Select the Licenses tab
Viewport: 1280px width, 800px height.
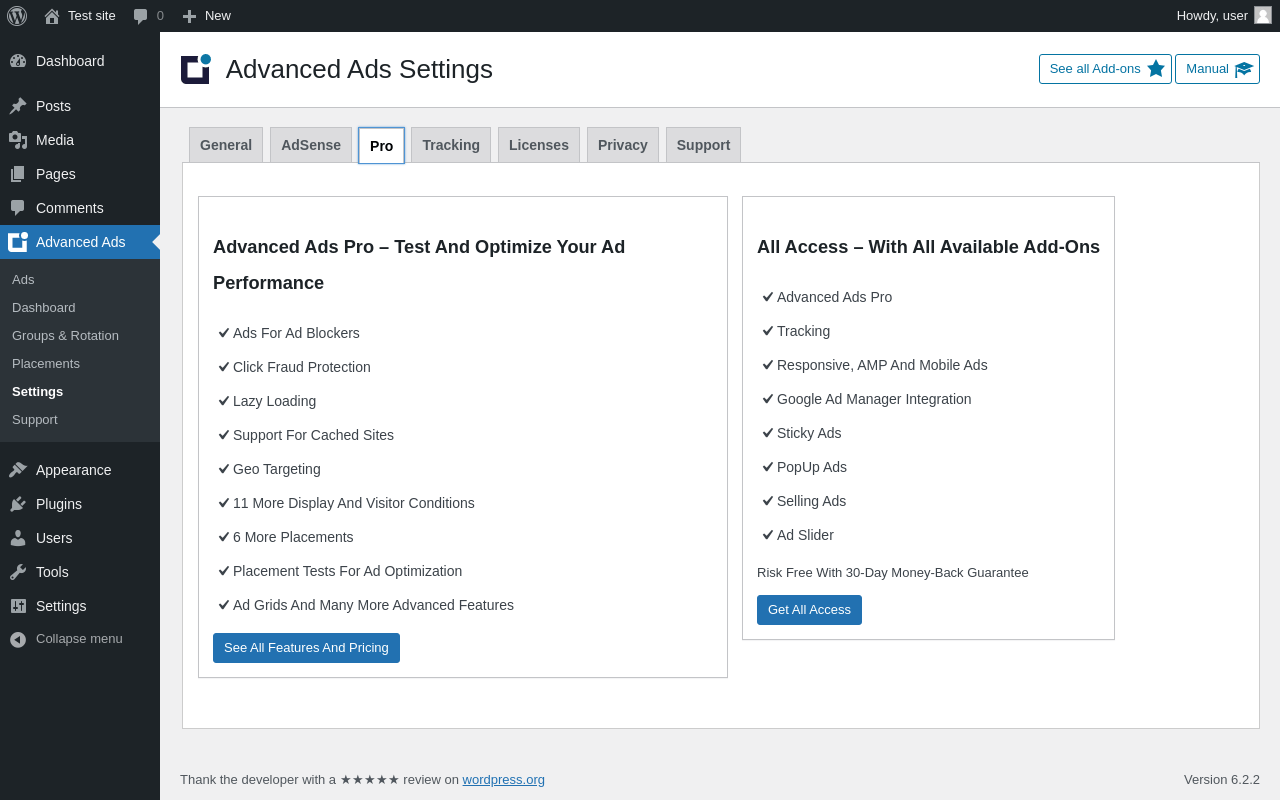(539, 145)
